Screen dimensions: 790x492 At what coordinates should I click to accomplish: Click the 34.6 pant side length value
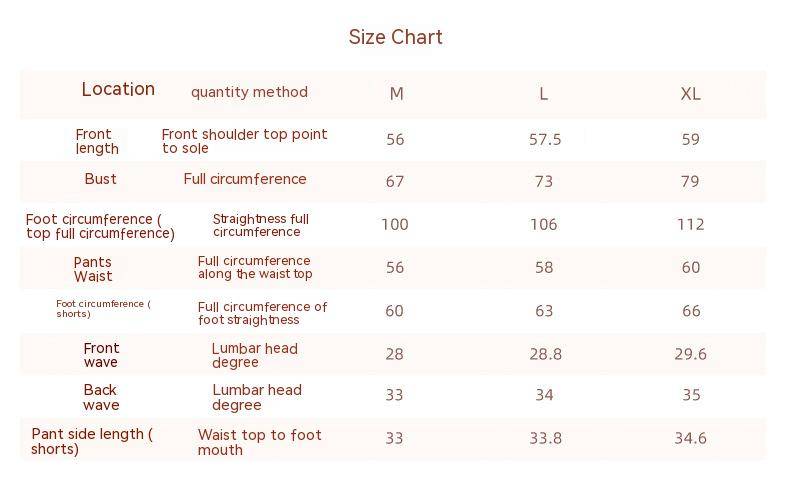point(690,438)
